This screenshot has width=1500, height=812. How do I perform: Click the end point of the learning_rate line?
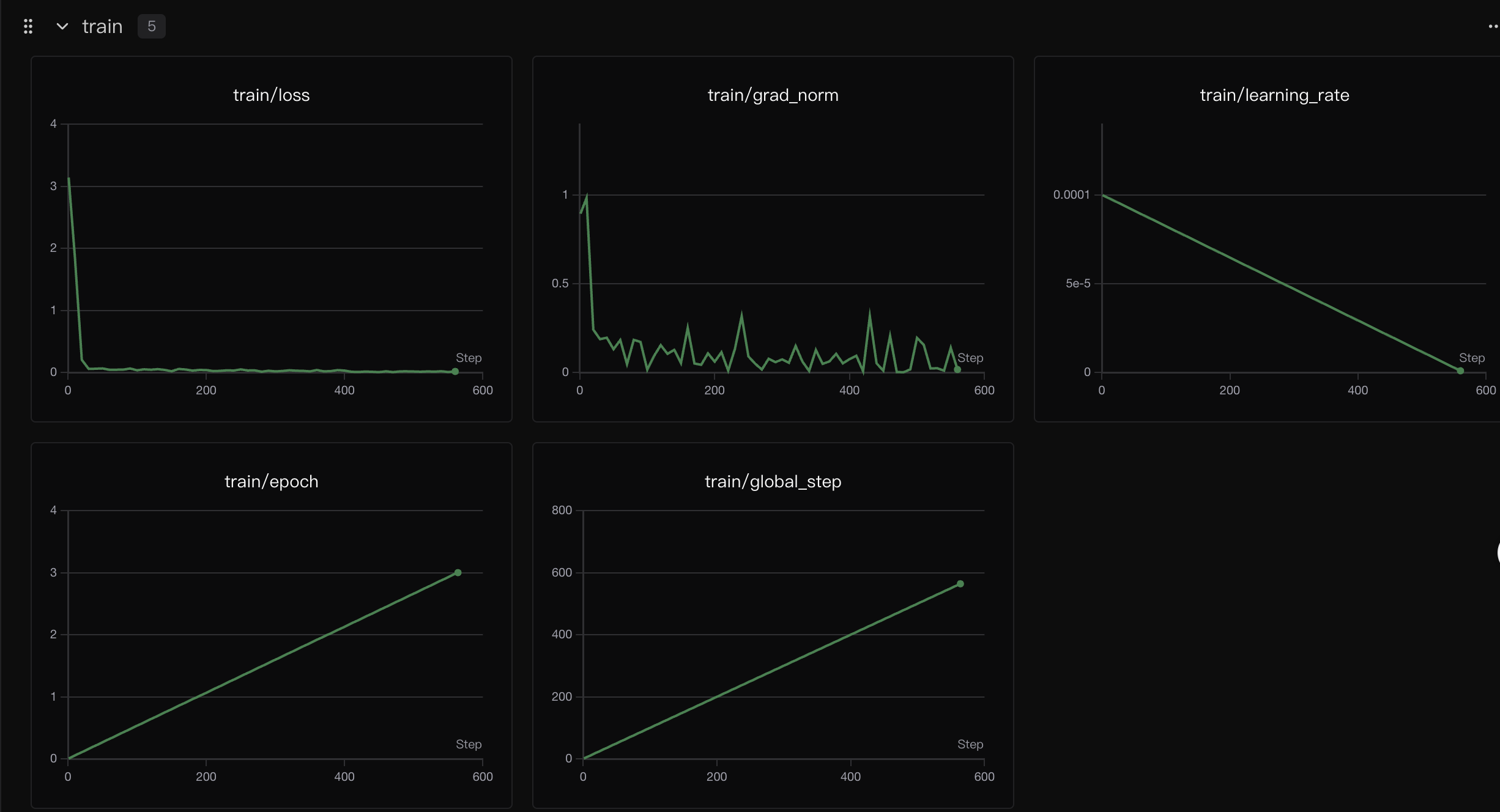1460,371
